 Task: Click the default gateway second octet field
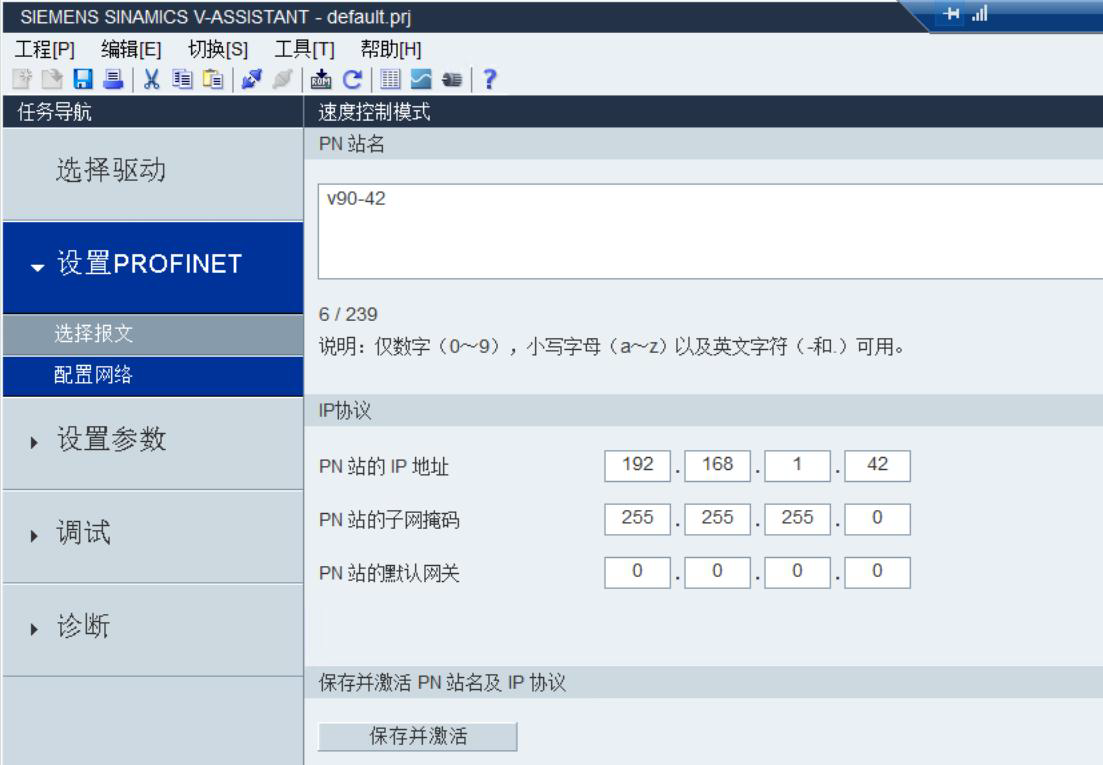click(x=718, y=572)
